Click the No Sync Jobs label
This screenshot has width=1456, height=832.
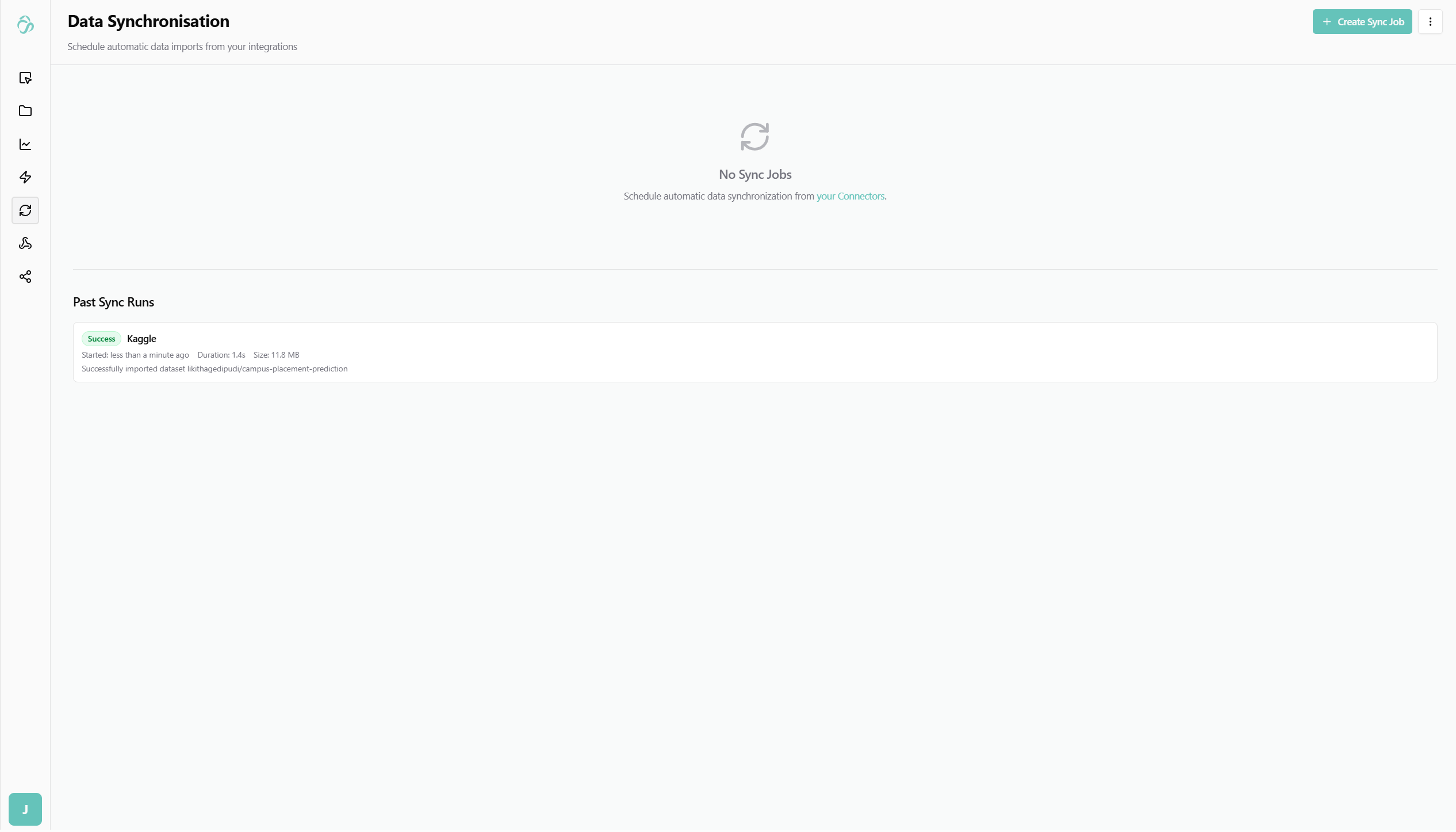(755, 174)
